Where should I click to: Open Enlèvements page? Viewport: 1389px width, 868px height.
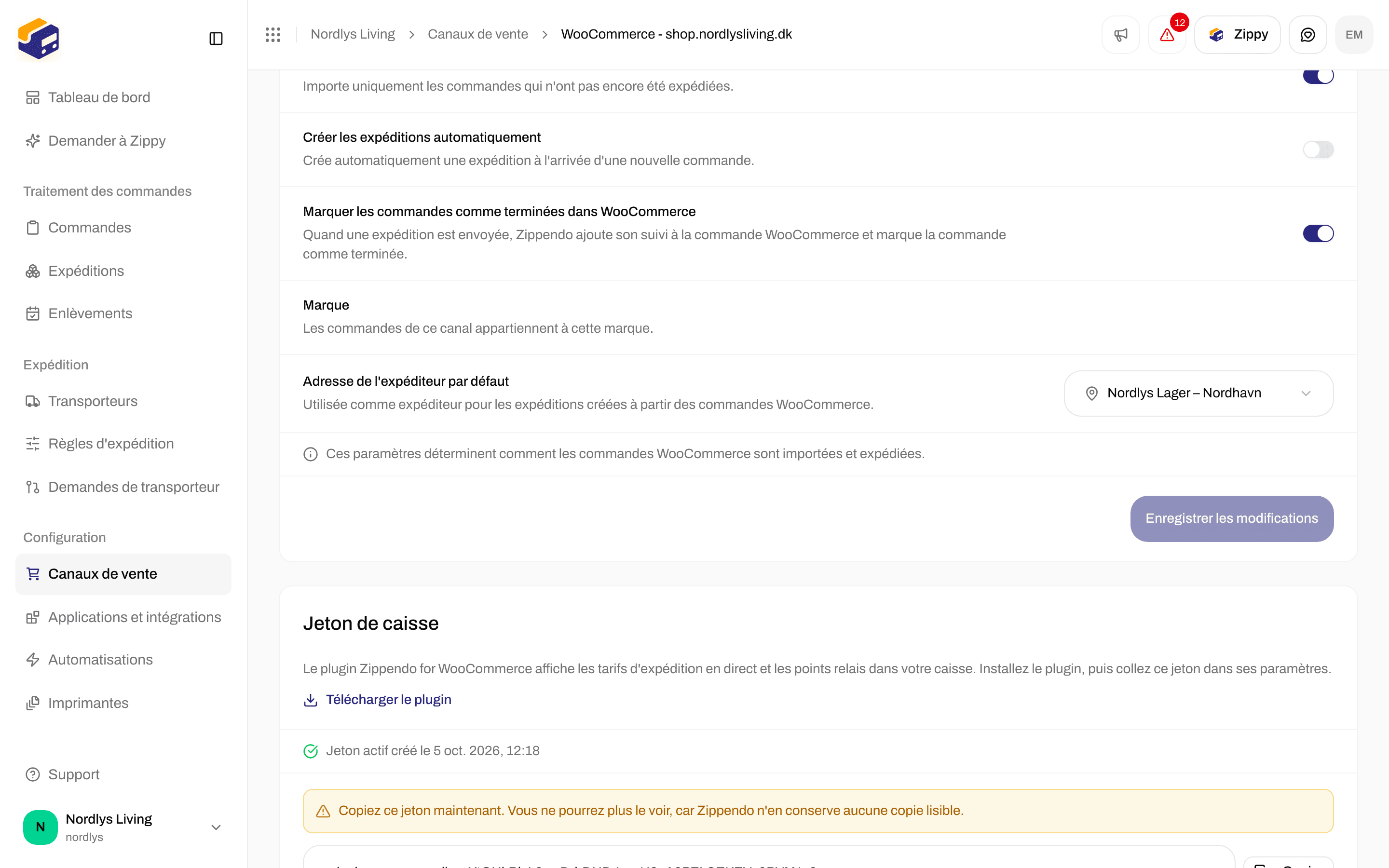(123, 313)
